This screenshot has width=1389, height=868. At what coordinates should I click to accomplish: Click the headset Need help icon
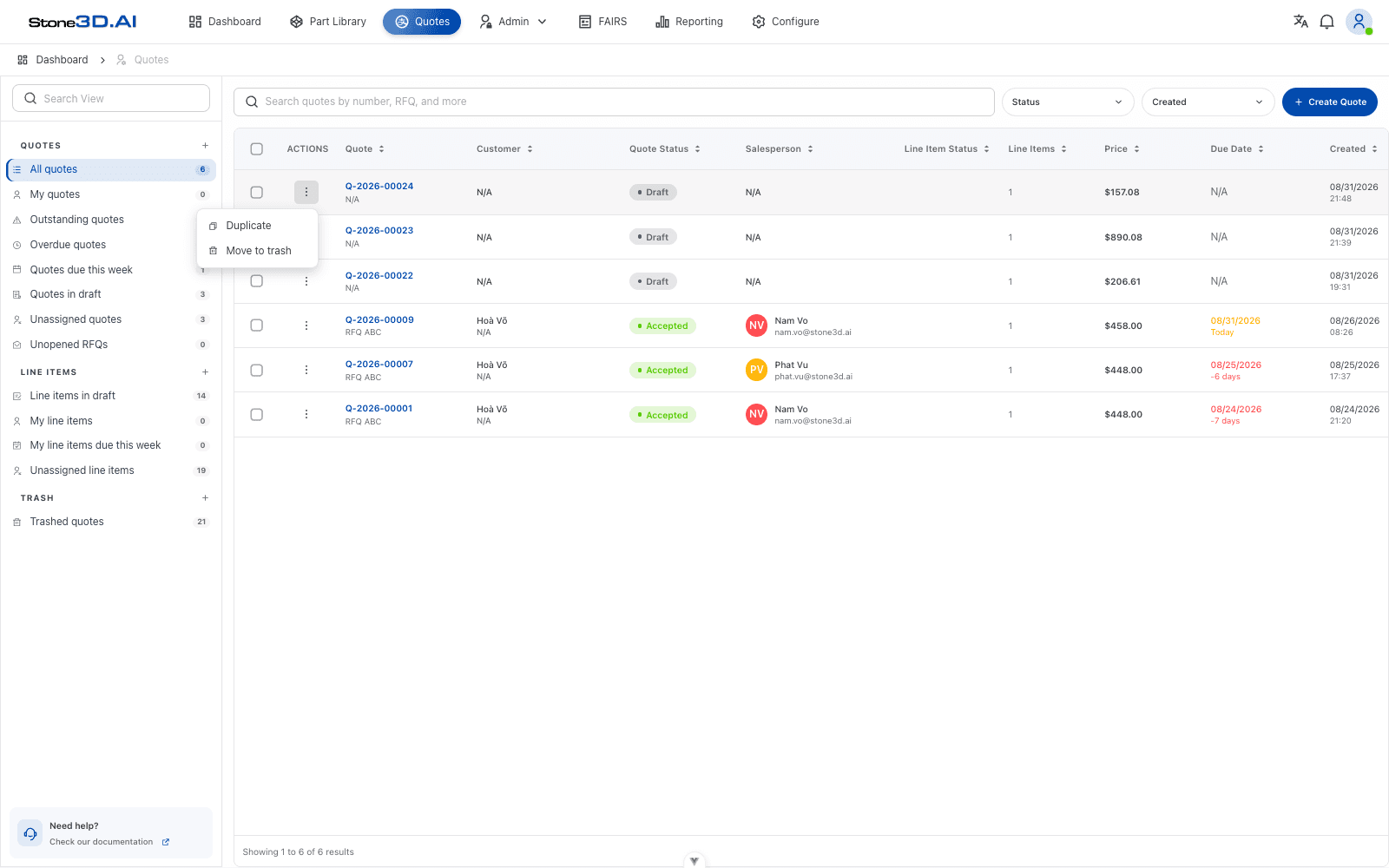(30, 833)
